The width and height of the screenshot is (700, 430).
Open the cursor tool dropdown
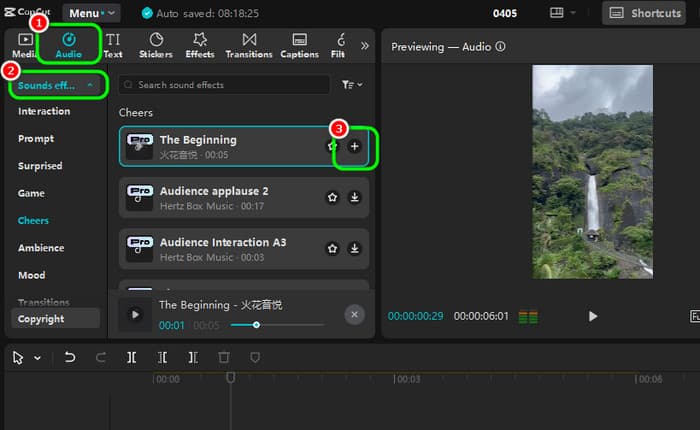point(38,358)
